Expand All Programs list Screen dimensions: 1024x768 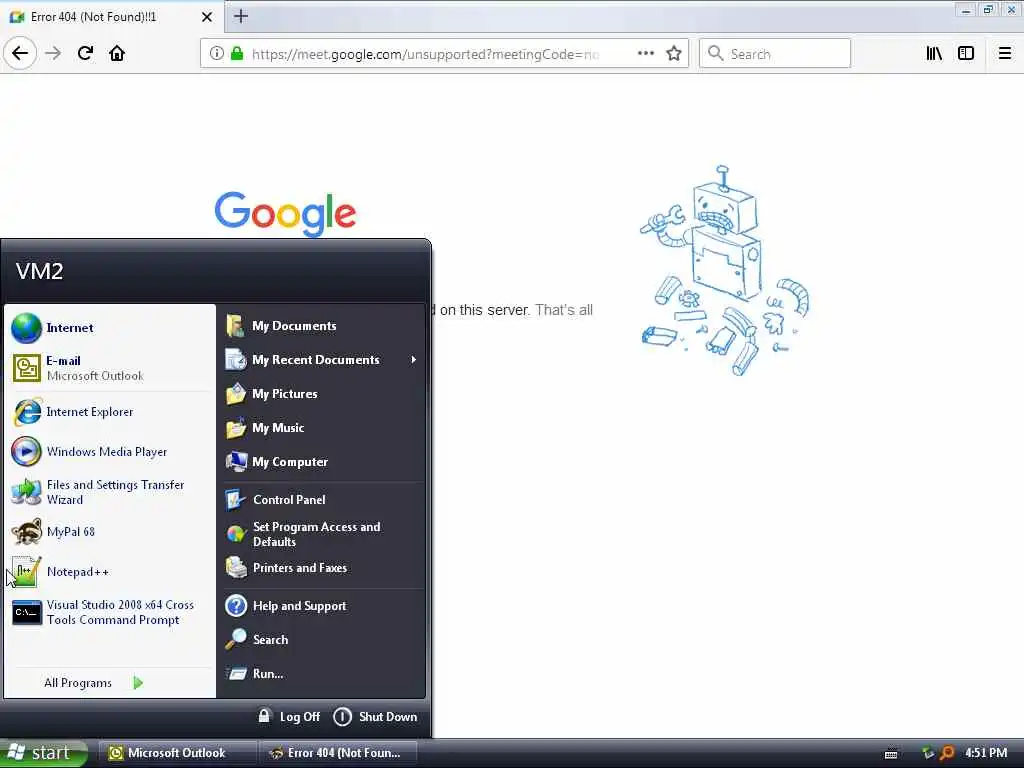click(93, 683)
